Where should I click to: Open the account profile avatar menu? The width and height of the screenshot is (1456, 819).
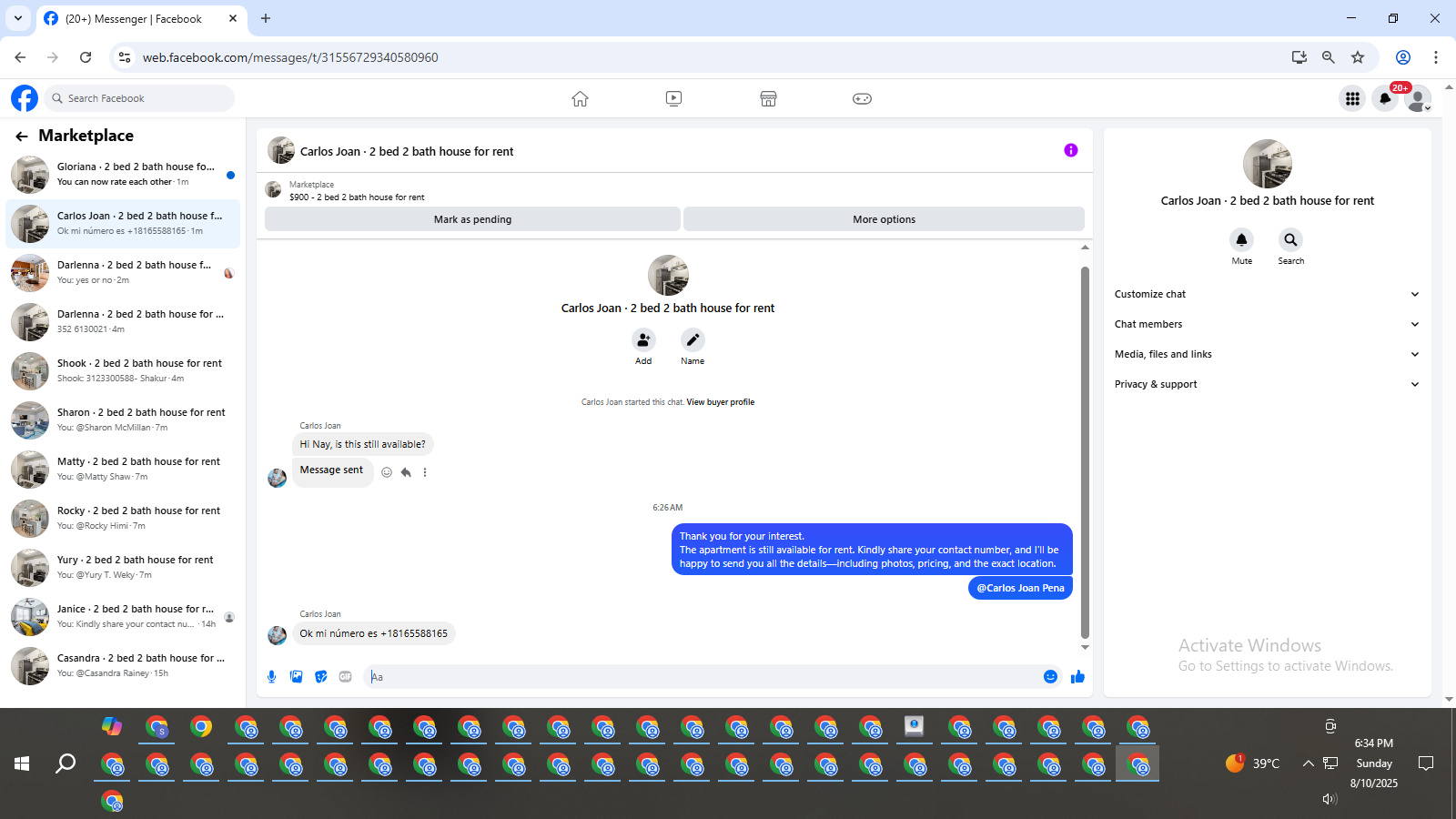[x=1417, y=98]
